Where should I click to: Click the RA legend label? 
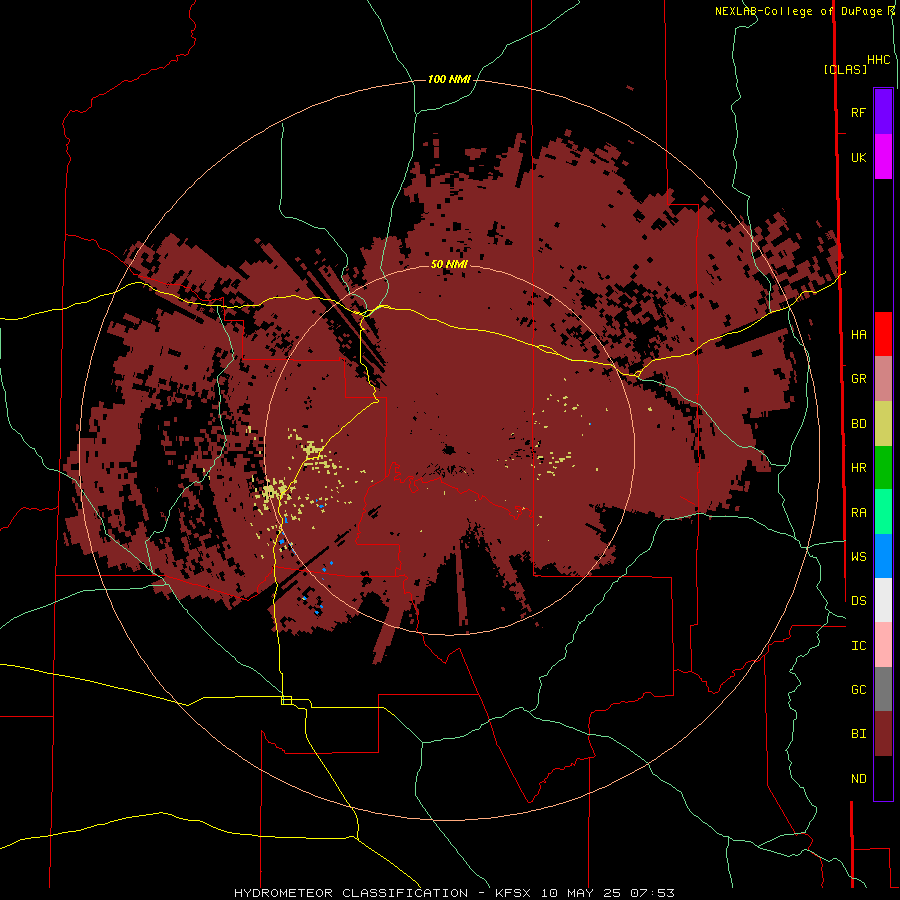tap(858, 513)
